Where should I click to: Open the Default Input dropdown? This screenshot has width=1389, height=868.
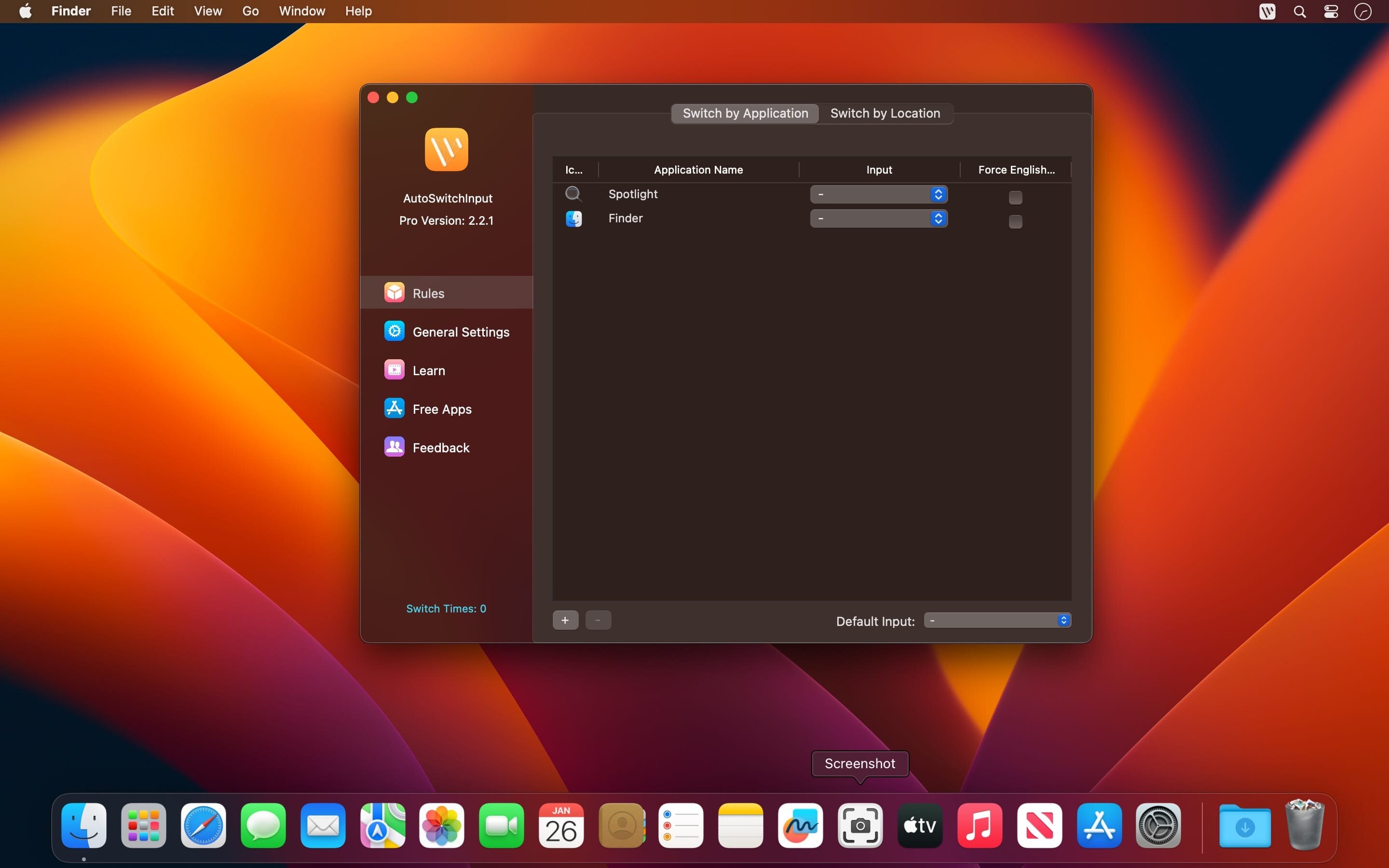coord(997,621)
